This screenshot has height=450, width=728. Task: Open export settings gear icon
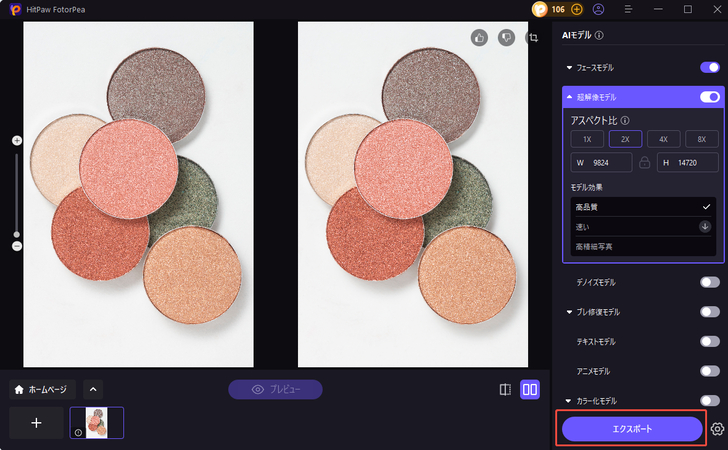pos(717,429)
